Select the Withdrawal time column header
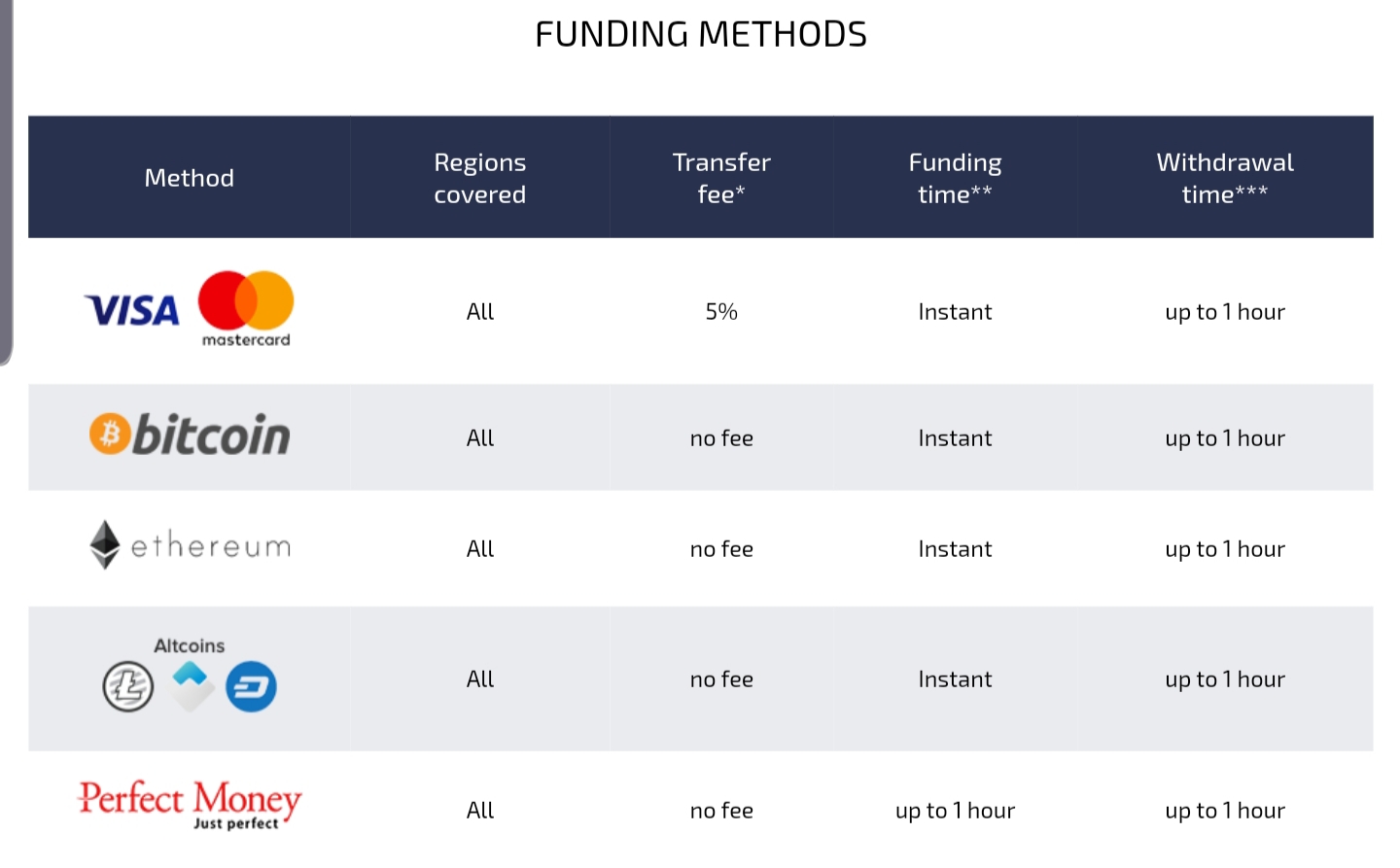This screenshot has height=868, width=1400. coord(1225,178)
